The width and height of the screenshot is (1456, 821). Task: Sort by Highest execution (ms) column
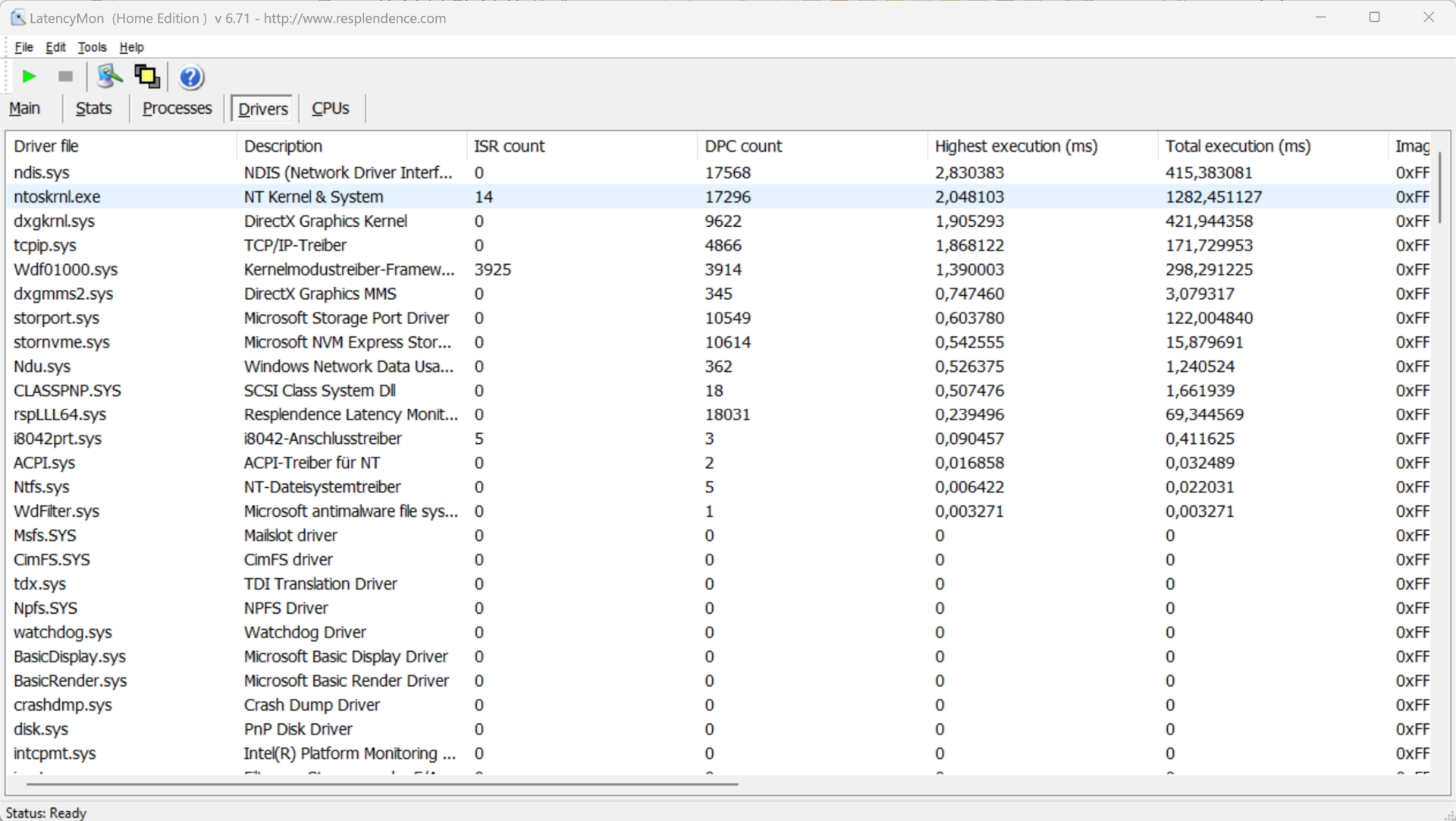1015,146
